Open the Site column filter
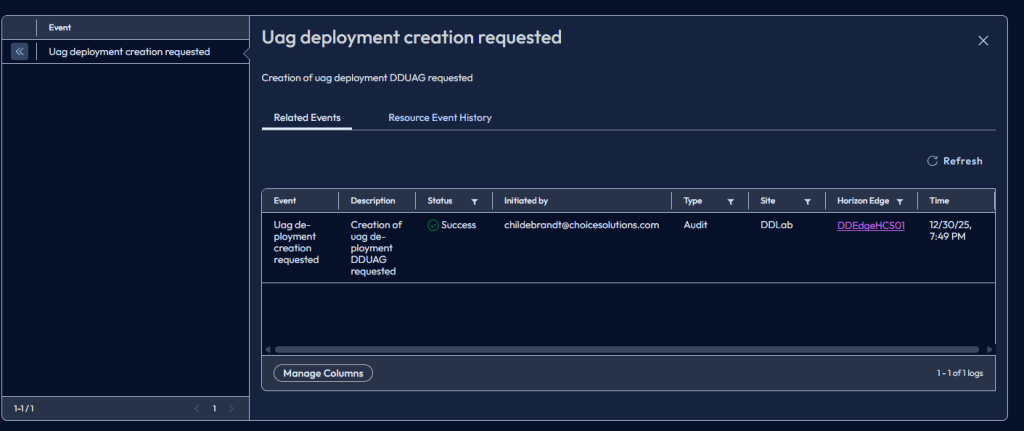Screen dimensions: 1024x431 click(x=807, y=201)
